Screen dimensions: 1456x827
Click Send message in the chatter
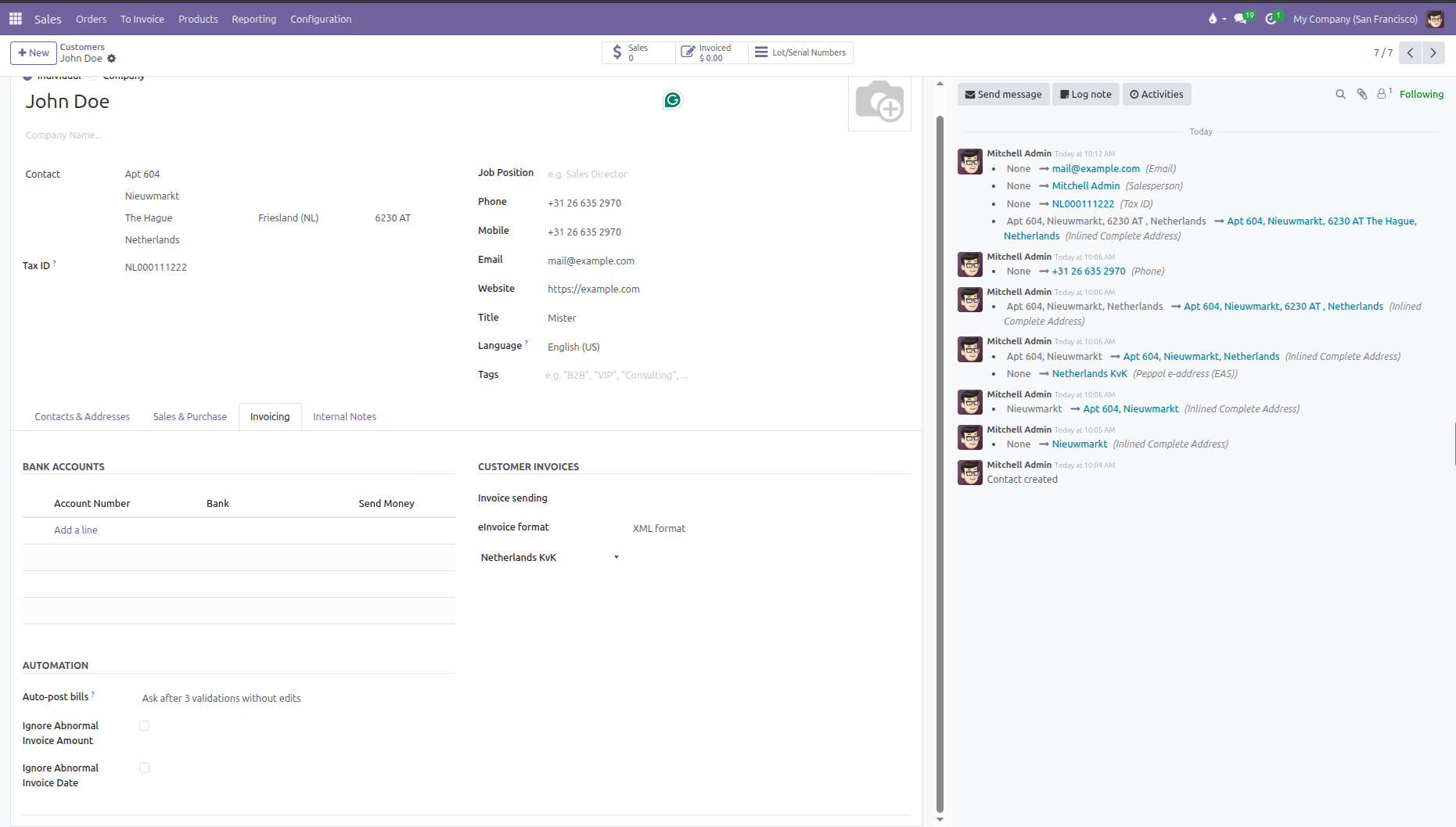click(x=1003, y=94)
